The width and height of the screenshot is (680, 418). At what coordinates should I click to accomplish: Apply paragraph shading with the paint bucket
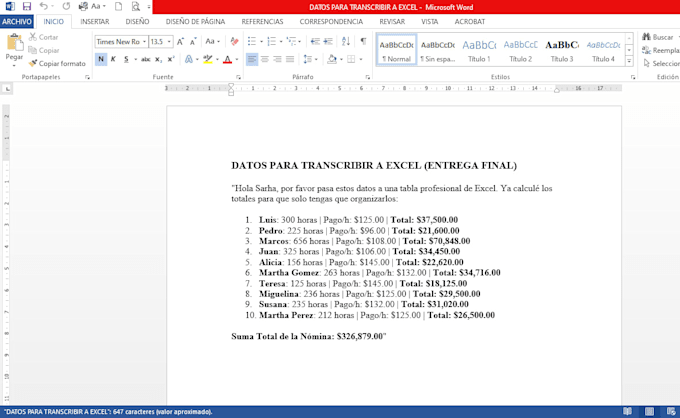[332, 59]
